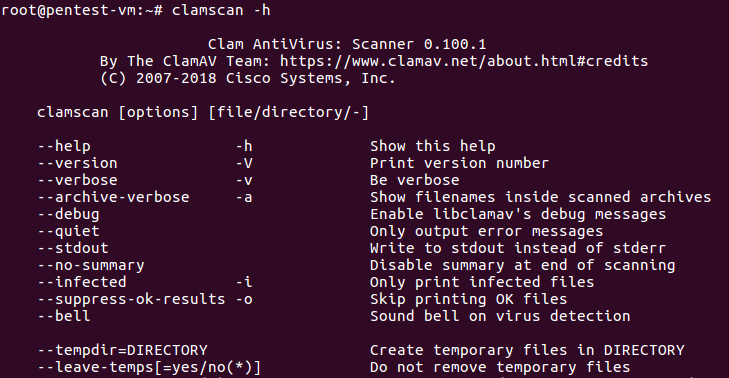Click the --no-summary option
The width and height of the screenshot is (729, 378).
(x=91, y=265)
